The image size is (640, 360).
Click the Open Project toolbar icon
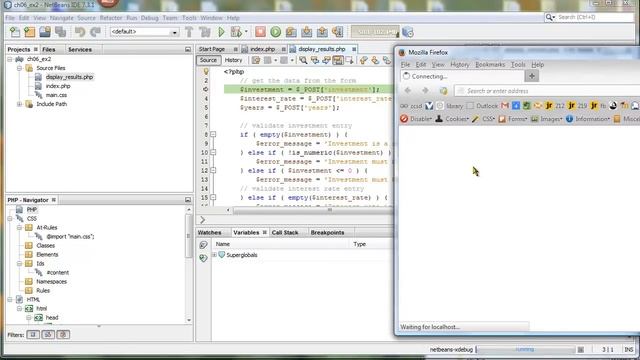[x=45, y=32]
